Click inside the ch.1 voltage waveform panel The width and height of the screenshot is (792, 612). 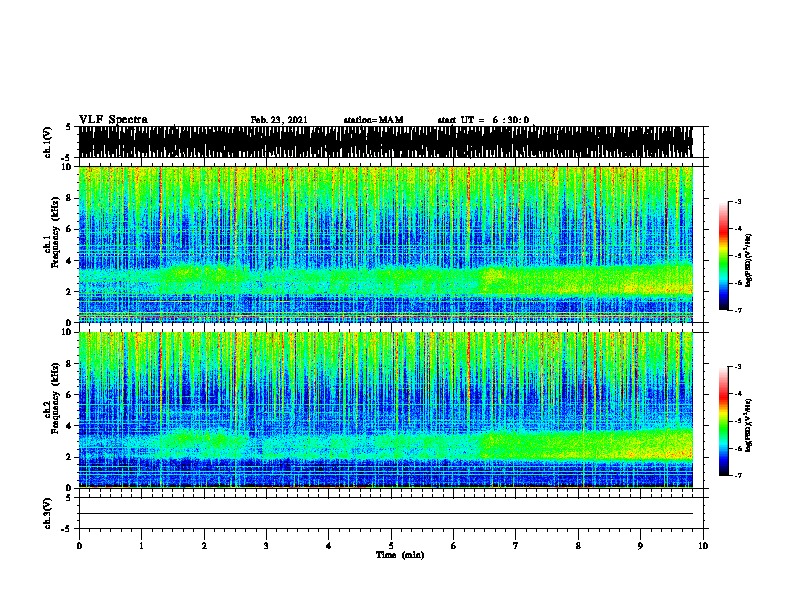pyautogui.click(x=385, y=142)
